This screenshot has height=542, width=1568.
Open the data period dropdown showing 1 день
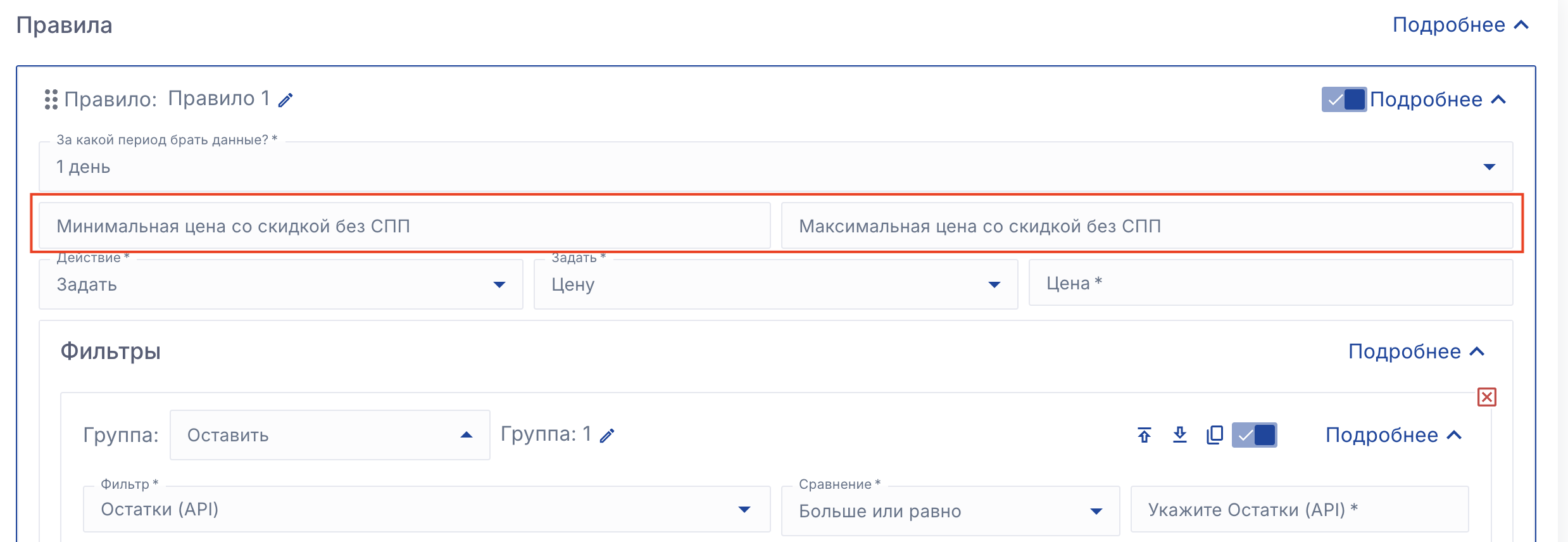(x=775, y=167)
